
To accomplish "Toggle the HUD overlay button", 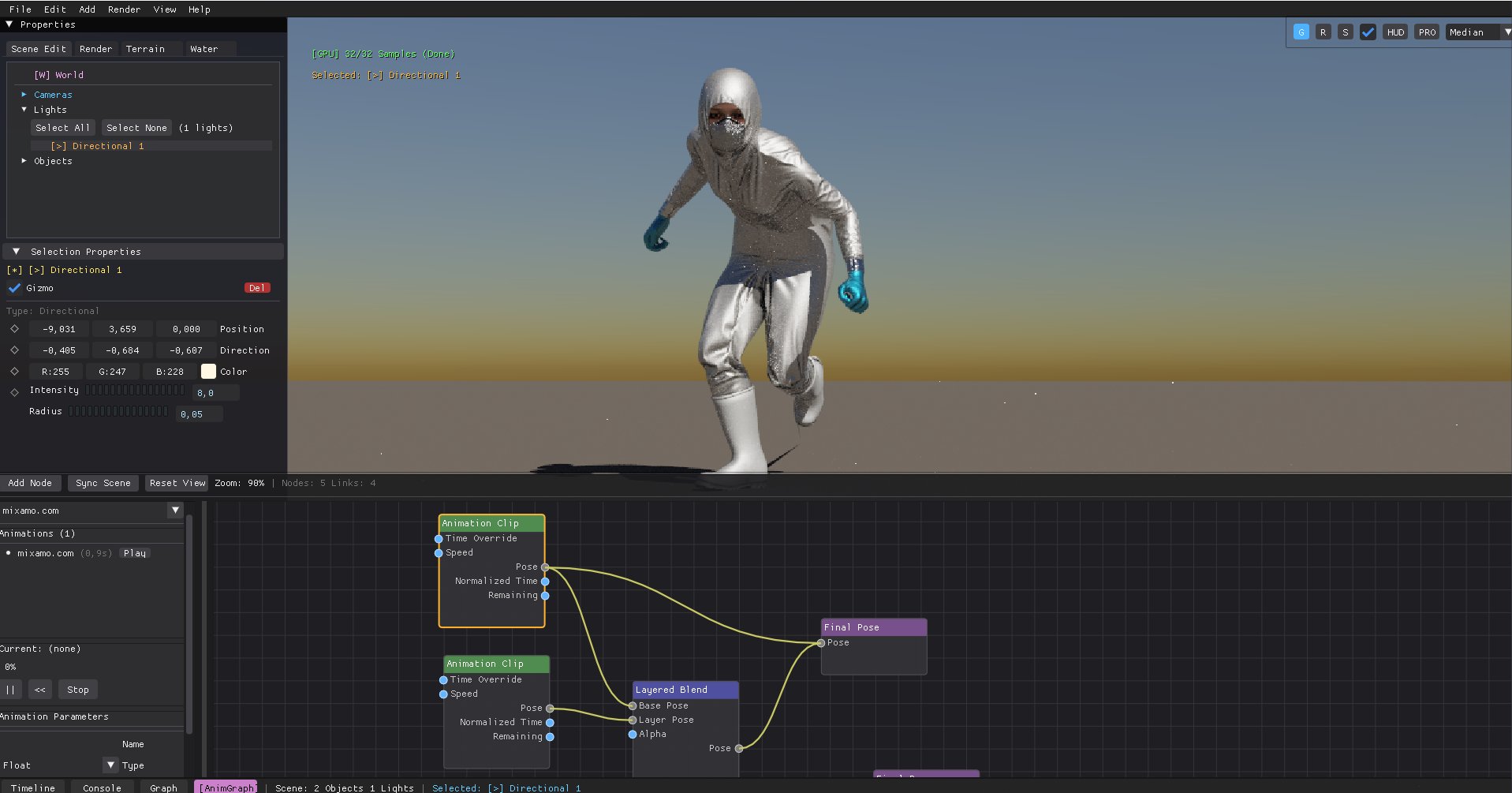I will (x=1395, y=32).
